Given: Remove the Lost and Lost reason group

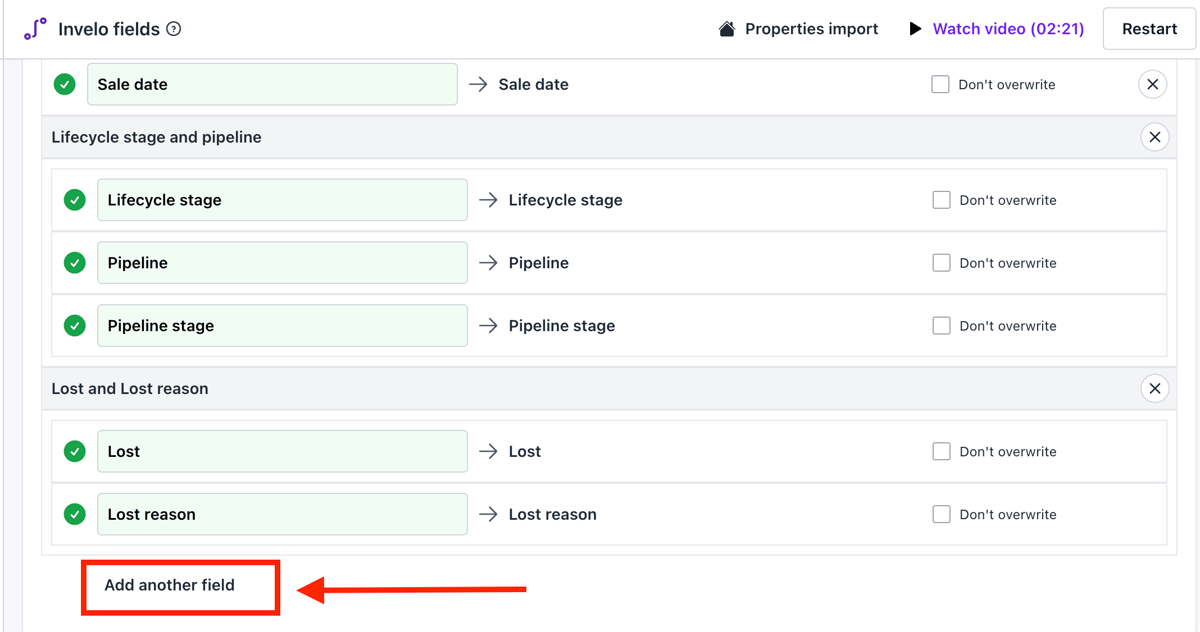Looking at the screenshot, I should [x=1154, y=388].
